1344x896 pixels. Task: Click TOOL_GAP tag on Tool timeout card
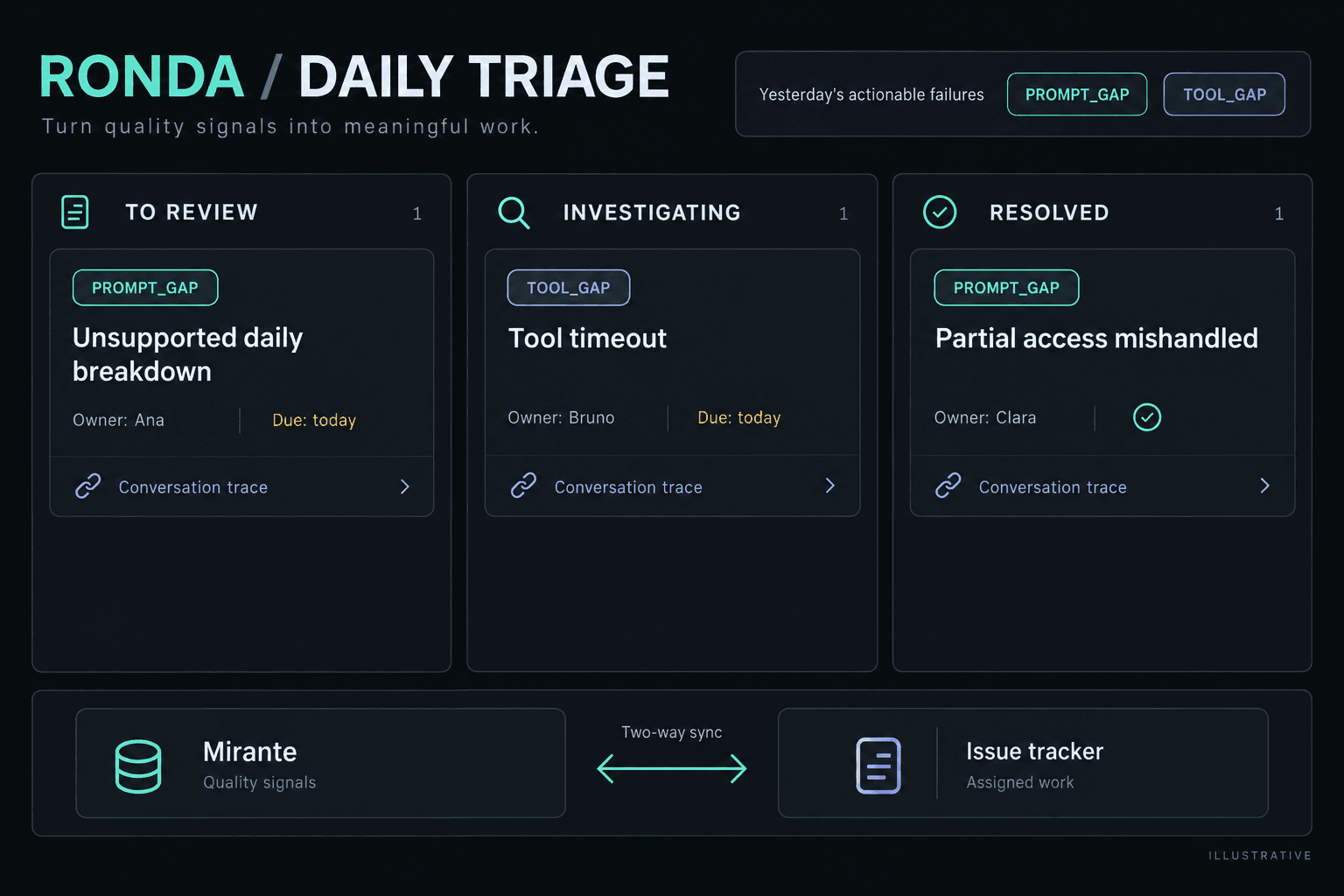pyautogui.click(x=569, y=288)
